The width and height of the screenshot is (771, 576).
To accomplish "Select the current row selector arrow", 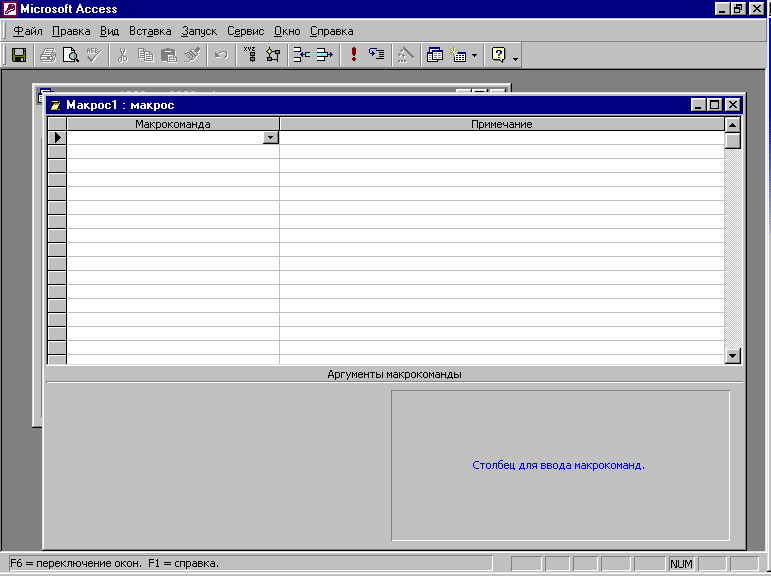I will pyautogui.click(x=57, y=138).
